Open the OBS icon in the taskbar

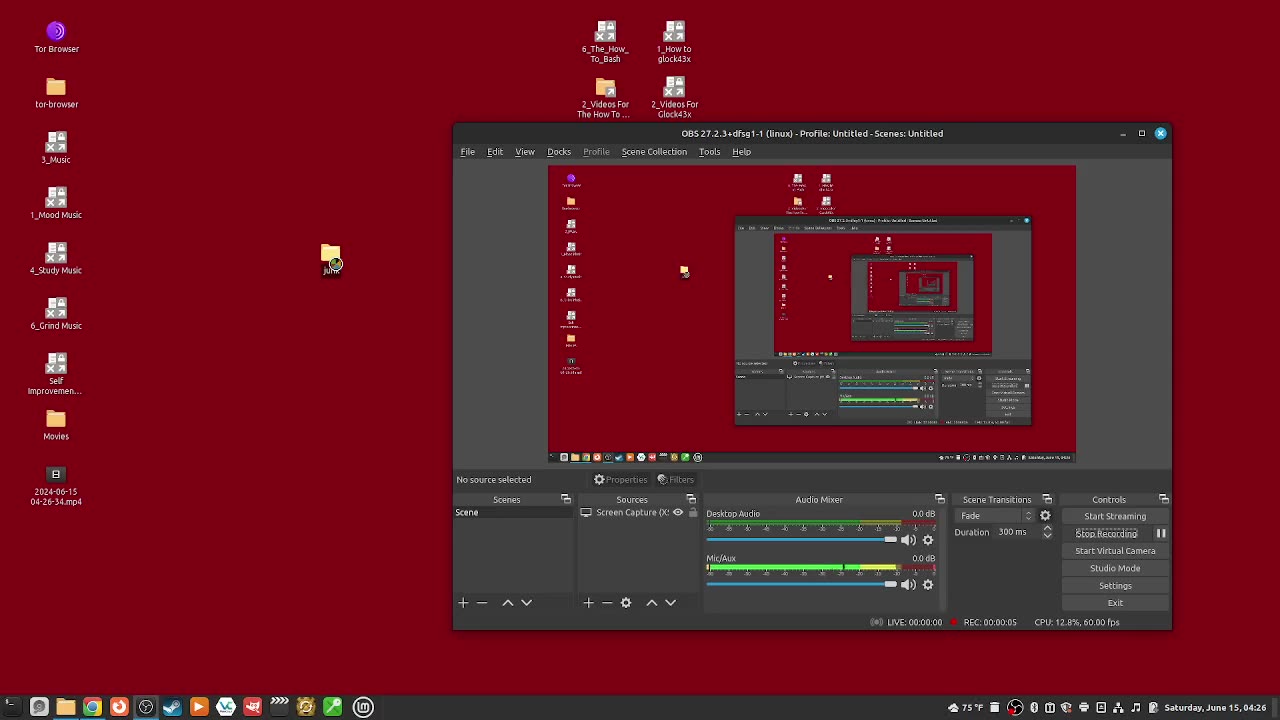tap(146, 707)
